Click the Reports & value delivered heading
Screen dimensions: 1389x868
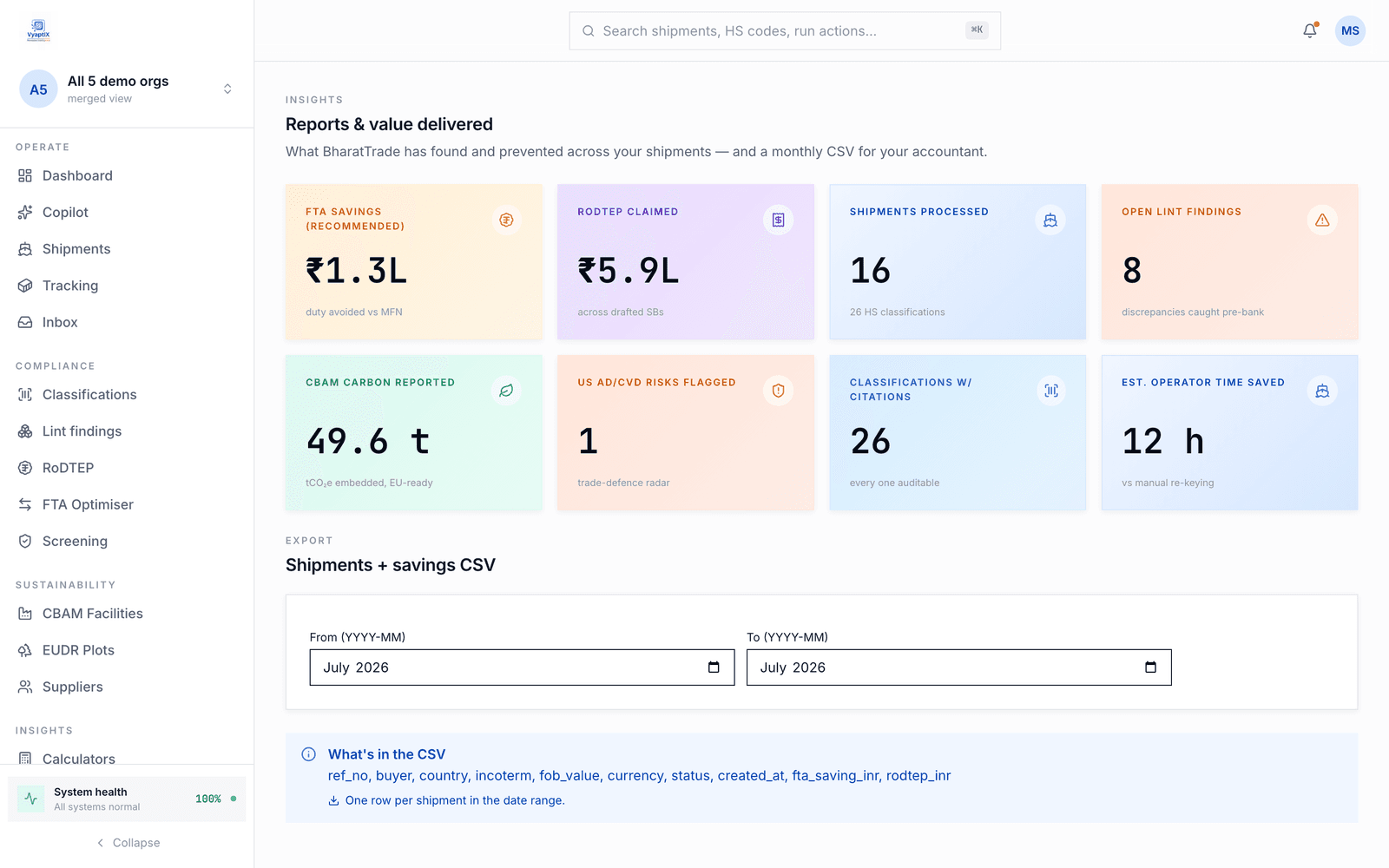(x=389, y=124)
